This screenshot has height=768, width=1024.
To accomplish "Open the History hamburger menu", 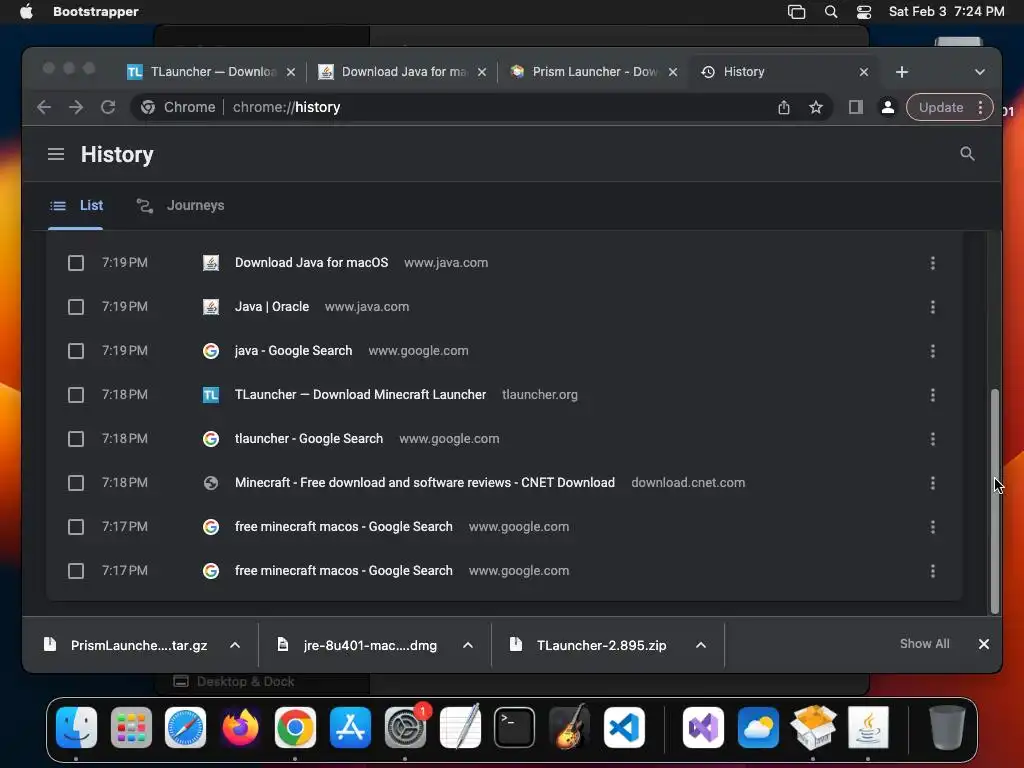I will coord(56,154).
